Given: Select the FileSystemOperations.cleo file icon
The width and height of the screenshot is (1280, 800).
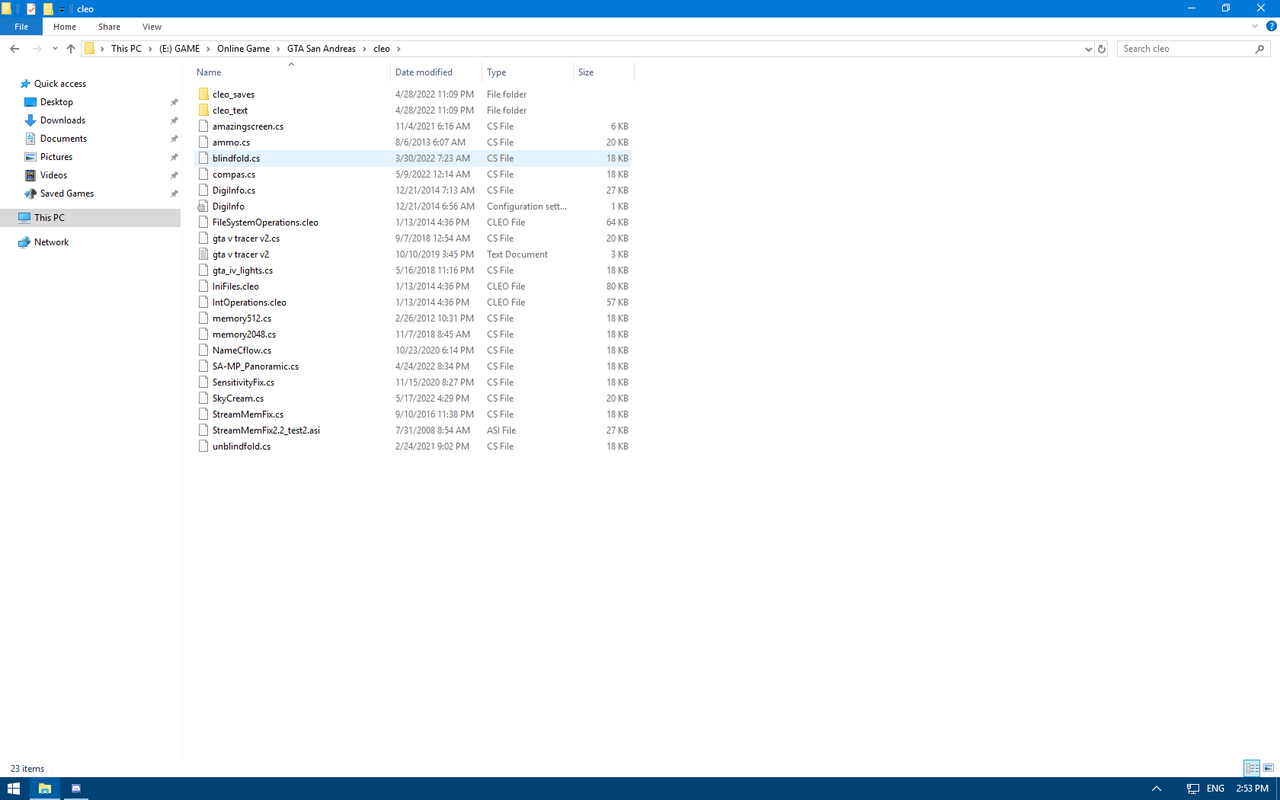Looking at the screenshot, I should (204, 222).
